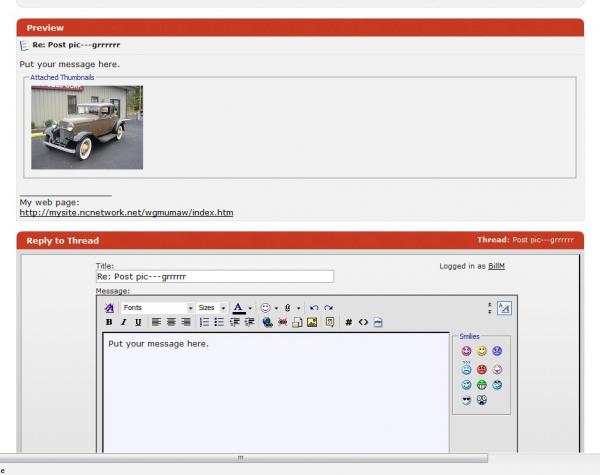The image size is (600, 475).
Task: Click the 'Re: Post pic---grrrrrr' preview title
Action: tap(76, 45)
